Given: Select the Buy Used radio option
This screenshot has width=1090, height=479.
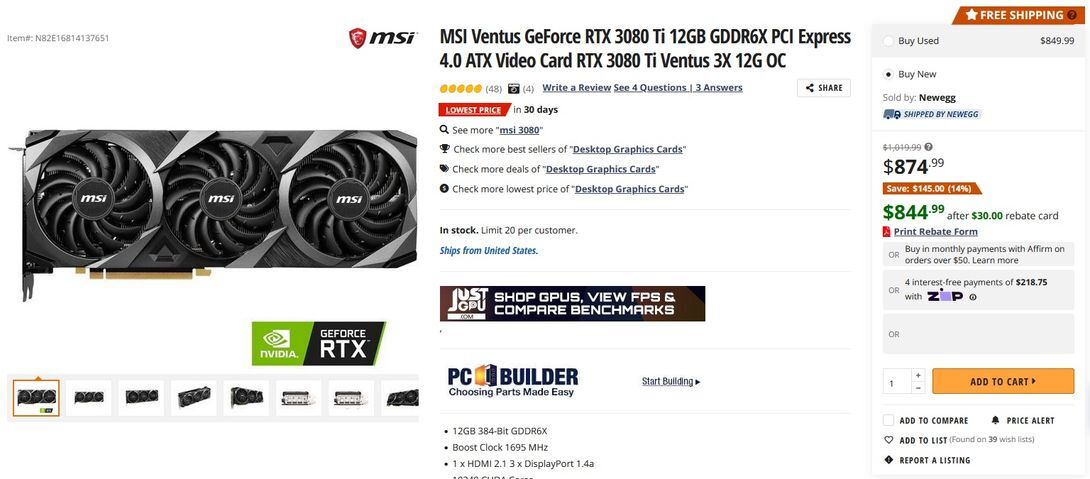Looking at the screenshot, I should click(888, 41).
